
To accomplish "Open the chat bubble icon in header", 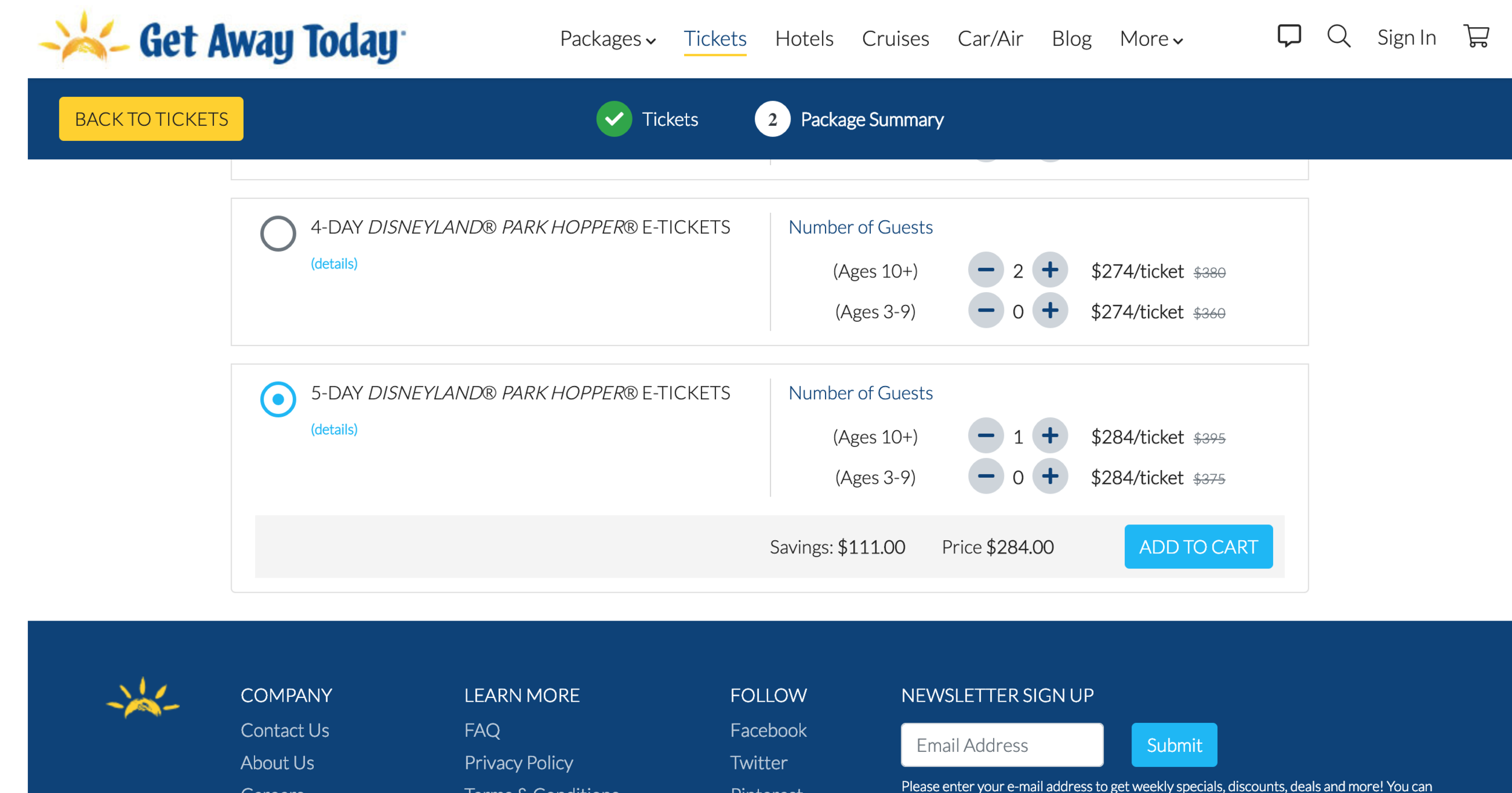I will click(1289, 36).
